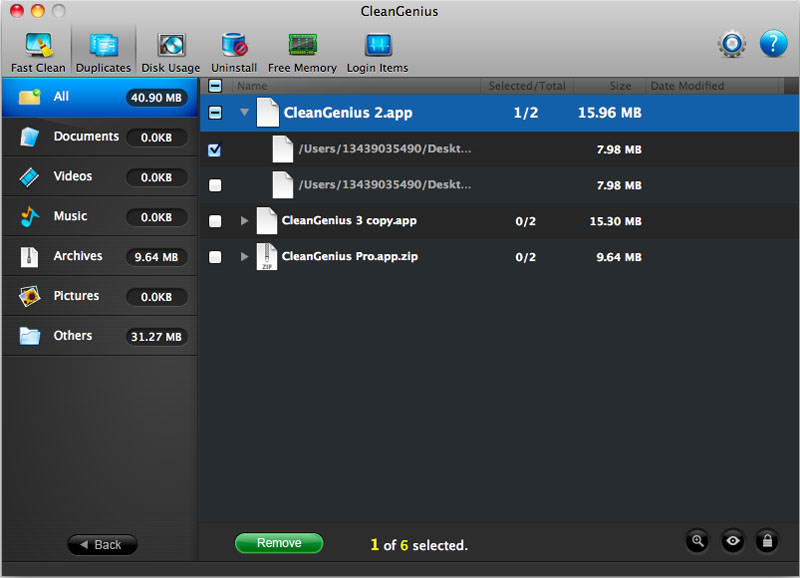
Task: Click the Others folder icon
Action: (x=30, y=336)
